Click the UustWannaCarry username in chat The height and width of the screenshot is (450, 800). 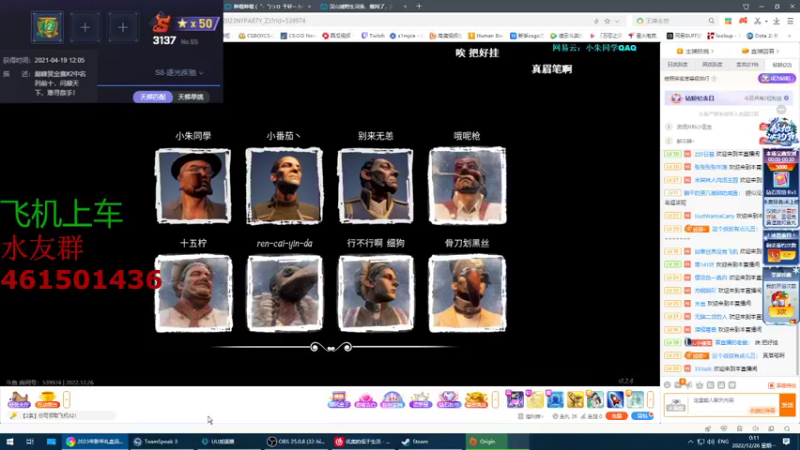click(714, 216)
